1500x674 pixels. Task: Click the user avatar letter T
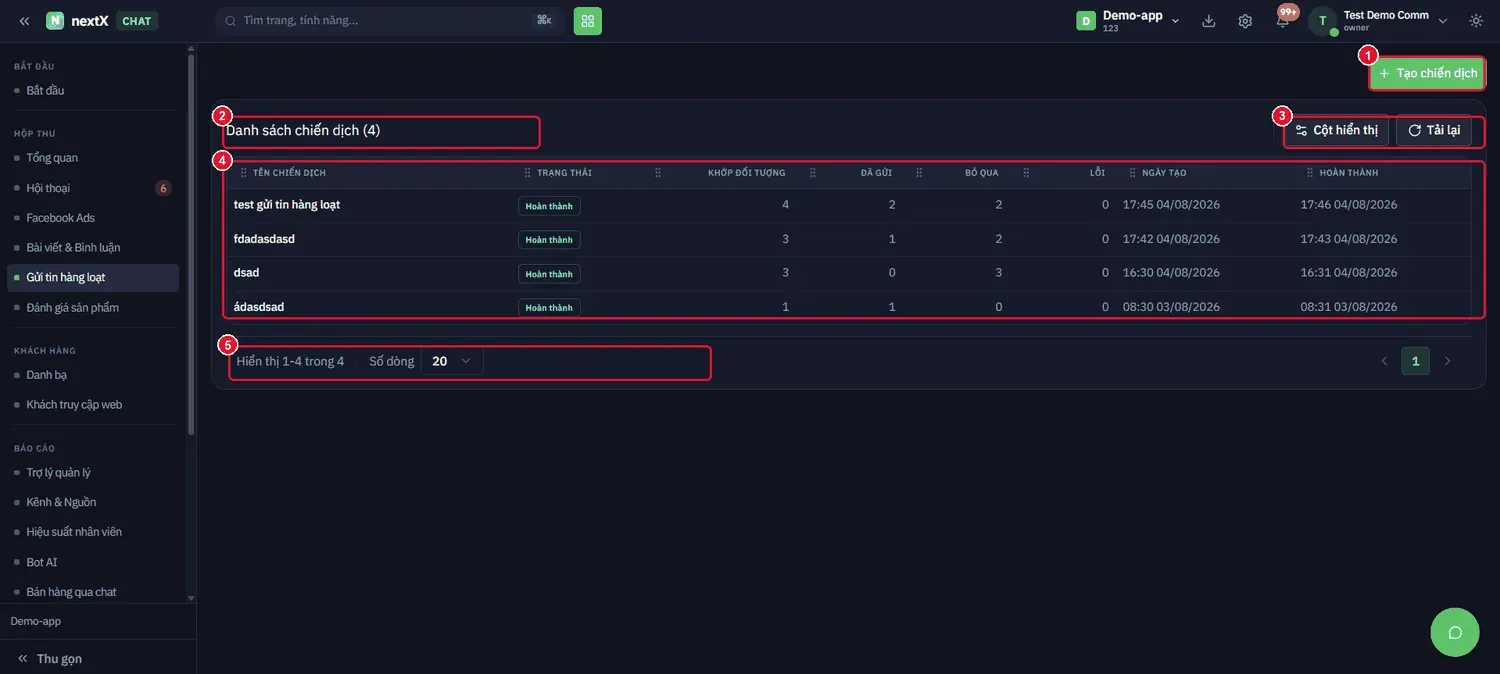tap(1323, 21)
